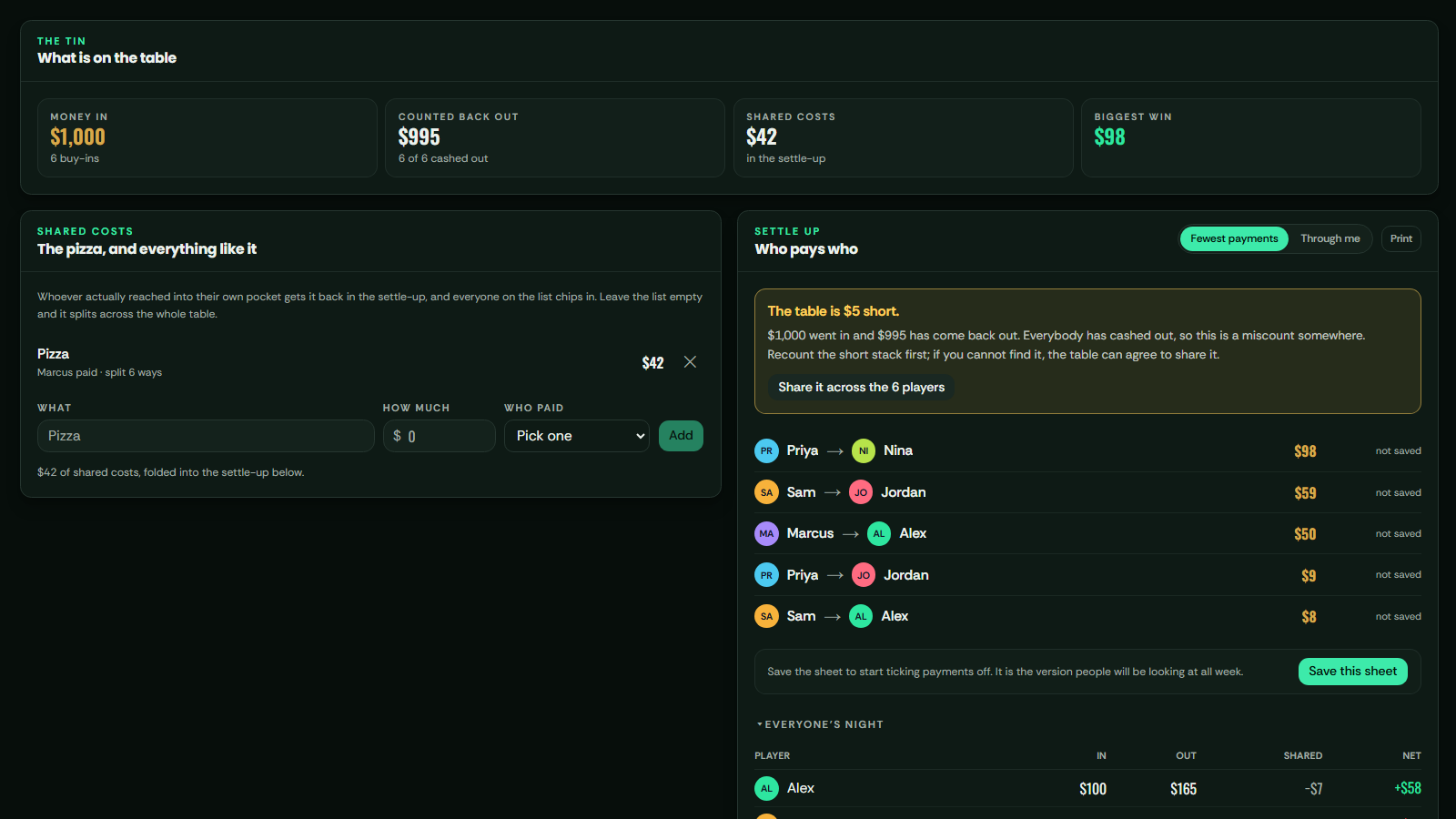The width and height of the screenshot is (1456, 819).
Task: Remove the Pizza shared cost entry
Action: pyautogui.click(x=690, y=362)
